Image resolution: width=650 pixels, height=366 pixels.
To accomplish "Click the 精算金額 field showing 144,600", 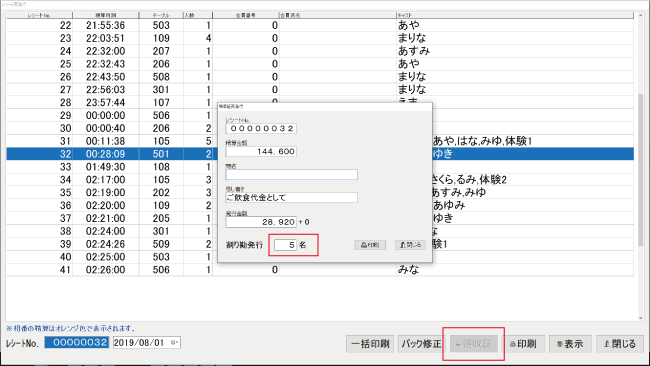I will (261, 152).
